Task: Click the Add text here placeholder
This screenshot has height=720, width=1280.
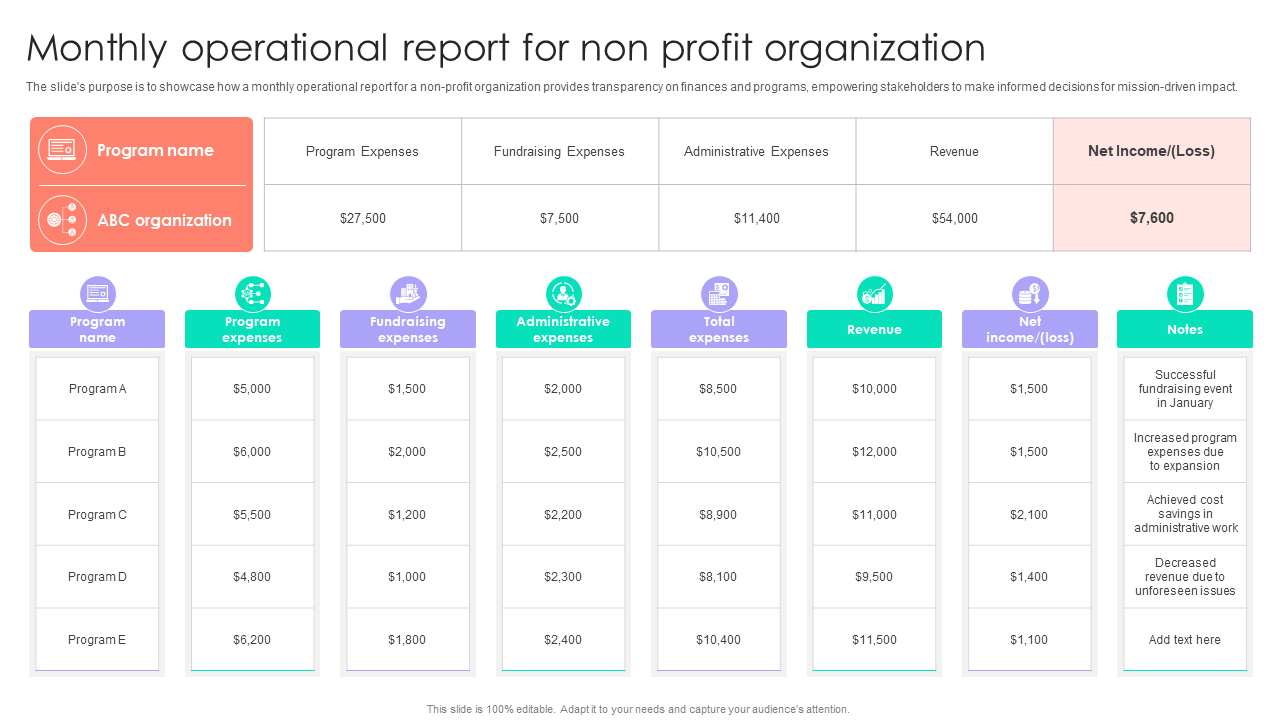Action: pos(1185,640)
